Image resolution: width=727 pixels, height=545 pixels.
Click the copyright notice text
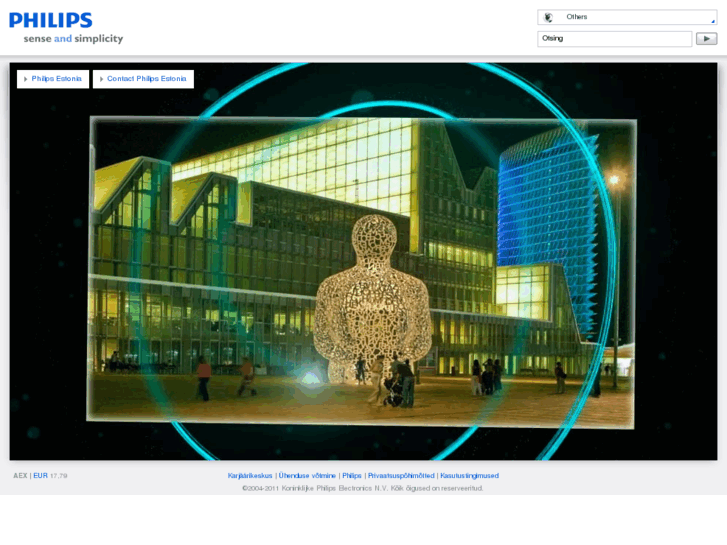[363, 488]
